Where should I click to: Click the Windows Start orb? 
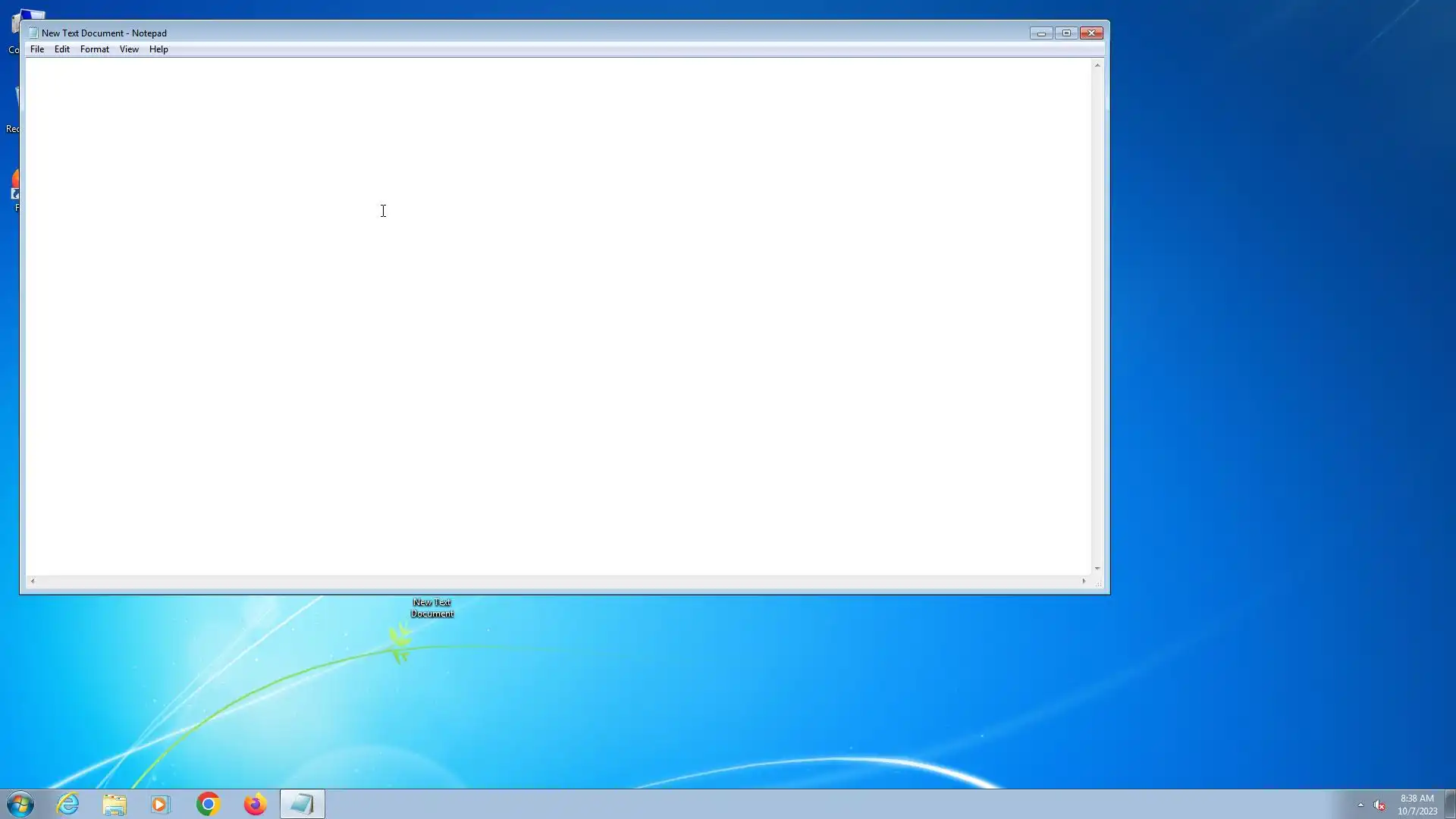tap(20, 804)
